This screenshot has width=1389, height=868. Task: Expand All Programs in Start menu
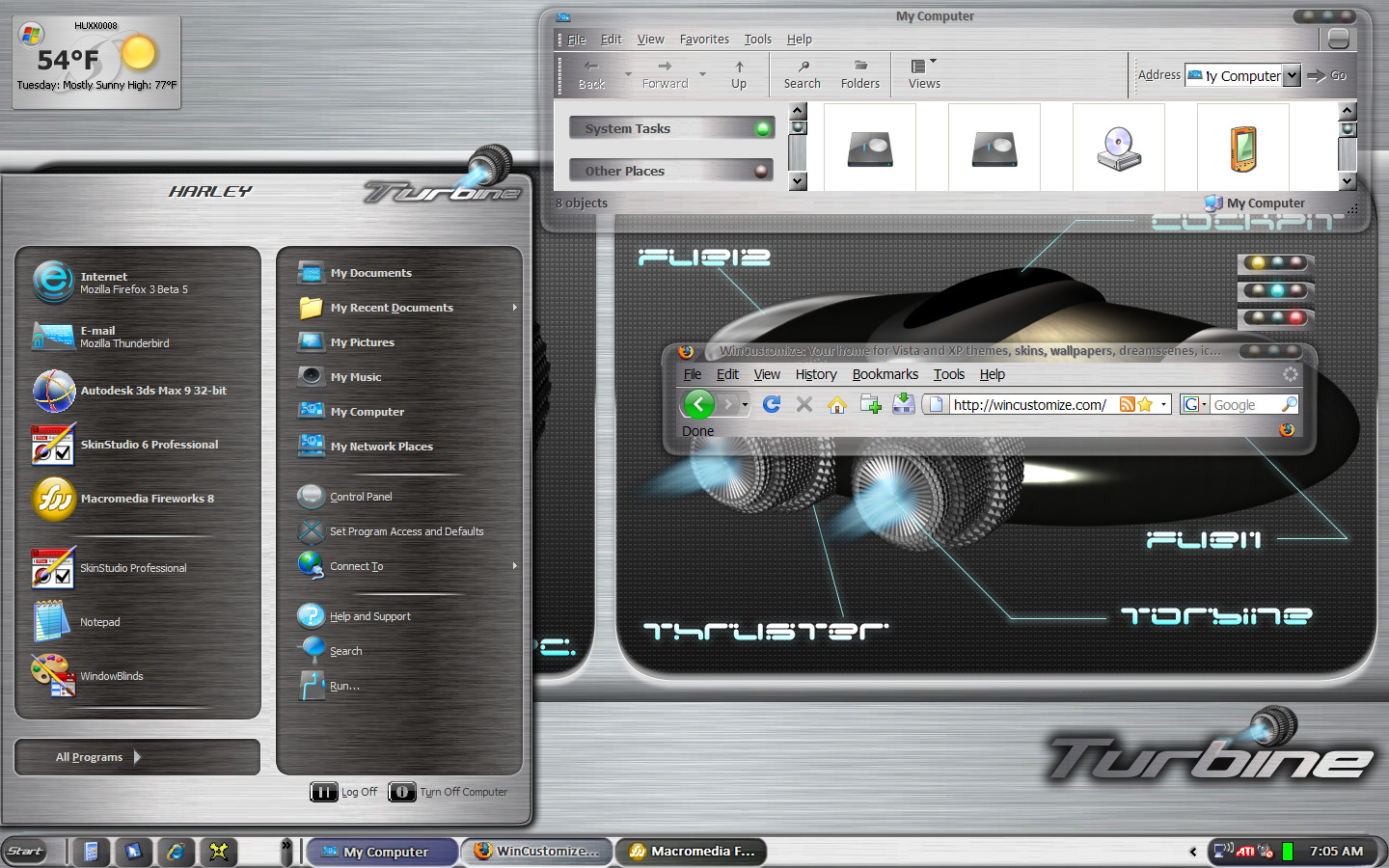[x=137, y=757]
